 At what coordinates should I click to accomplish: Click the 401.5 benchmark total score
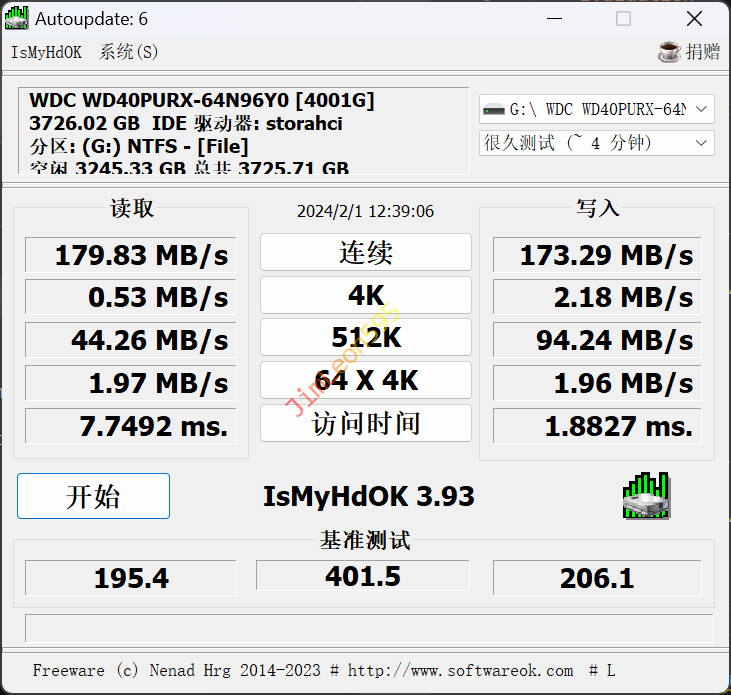(x=363, y=576)
